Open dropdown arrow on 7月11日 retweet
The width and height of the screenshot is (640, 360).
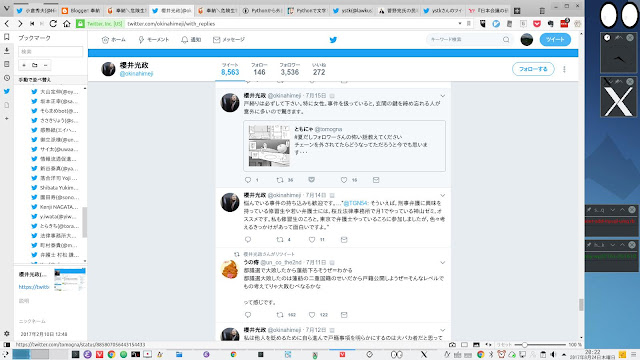click(x=442, y=262)
